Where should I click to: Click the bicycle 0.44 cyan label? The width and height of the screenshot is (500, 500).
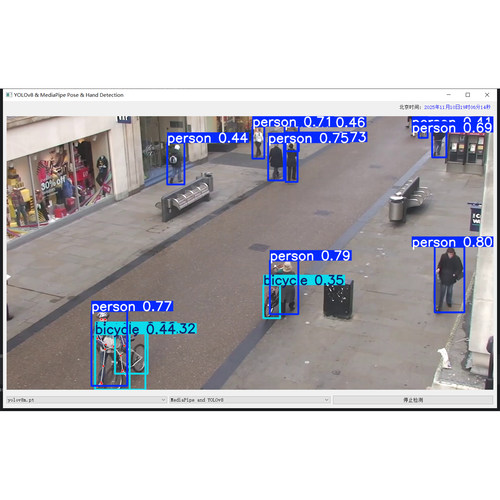tap(133, 329)
